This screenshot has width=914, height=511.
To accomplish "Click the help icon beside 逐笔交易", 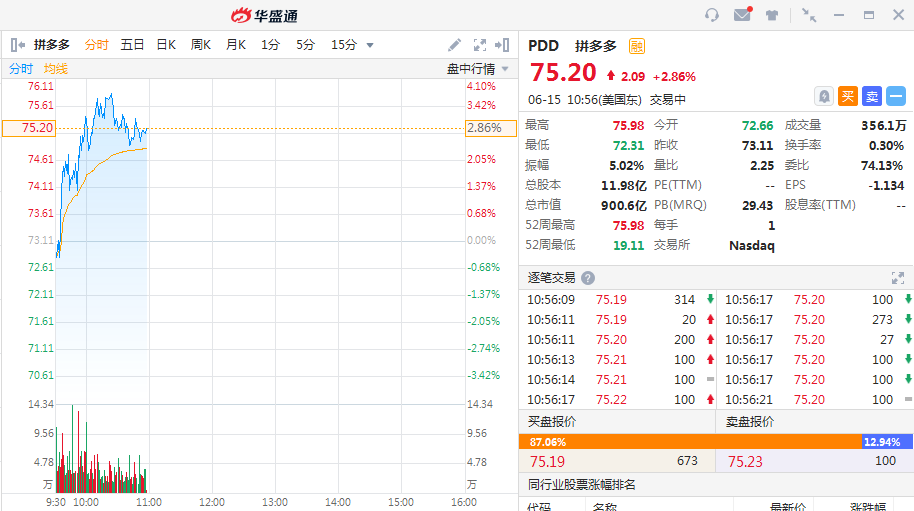I will [588, 278].
